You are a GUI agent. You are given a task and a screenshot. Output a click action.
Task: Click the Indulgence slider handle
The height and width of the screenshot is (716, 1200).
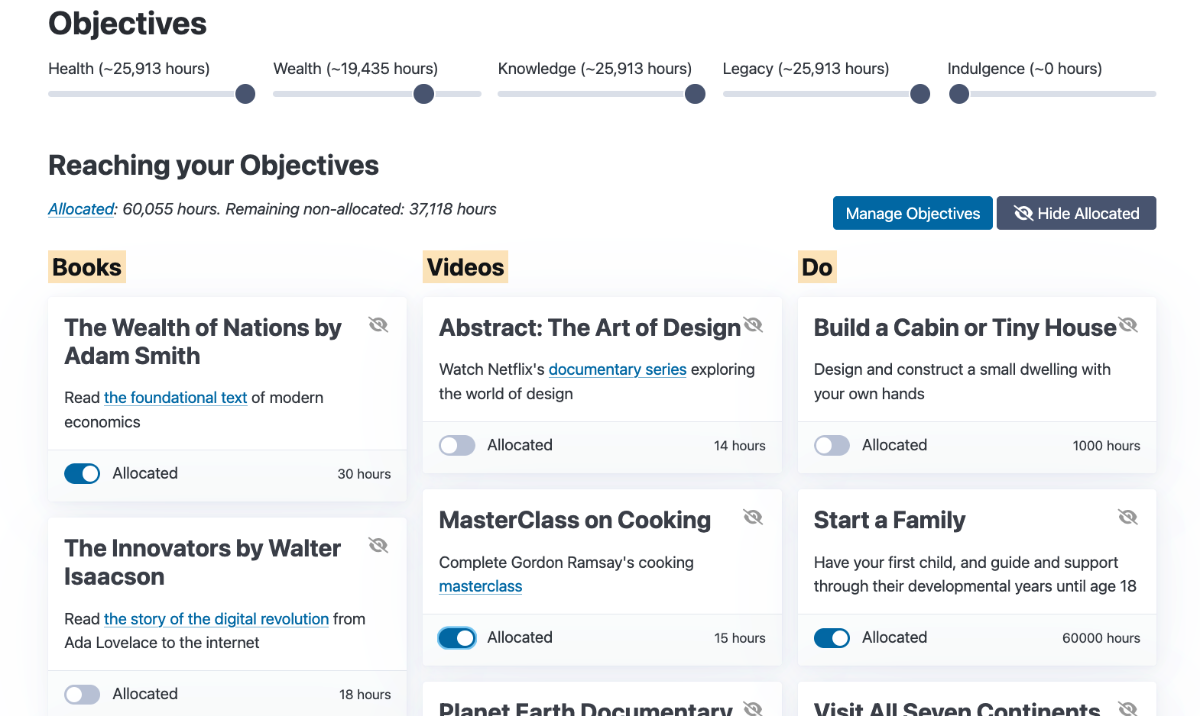tap(959, 94)
